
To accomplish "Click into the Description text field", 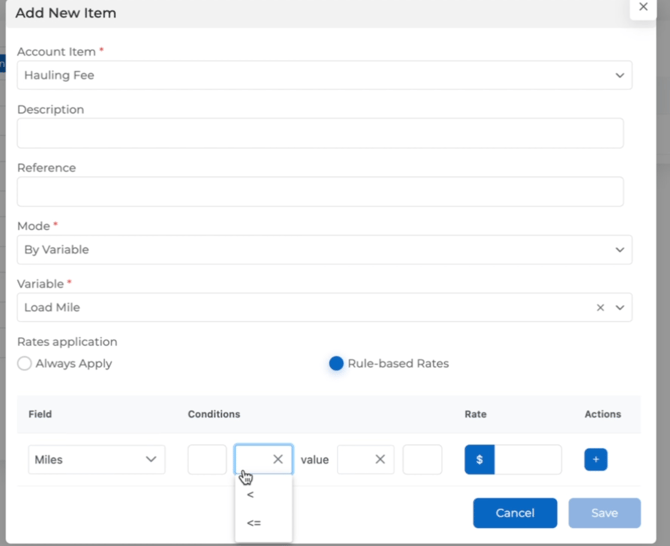I will [x=320, y=133].
